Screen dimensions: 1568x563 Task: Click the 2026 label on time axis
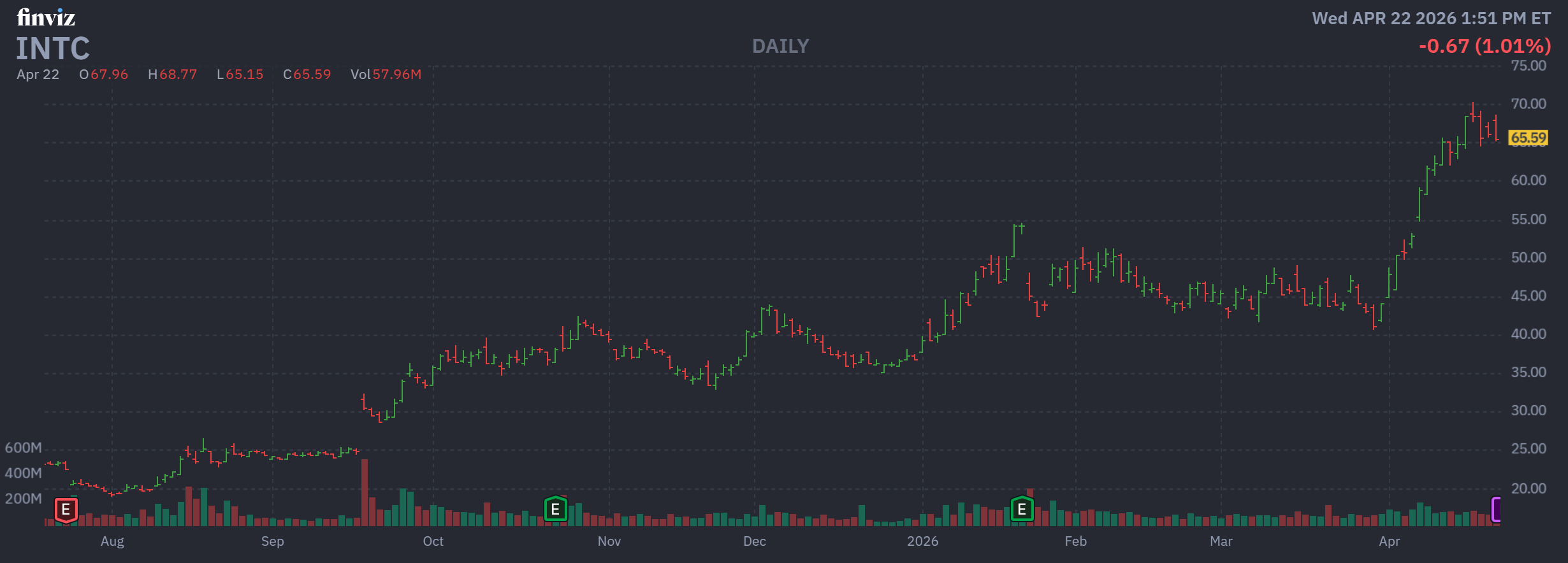(922, 541)
